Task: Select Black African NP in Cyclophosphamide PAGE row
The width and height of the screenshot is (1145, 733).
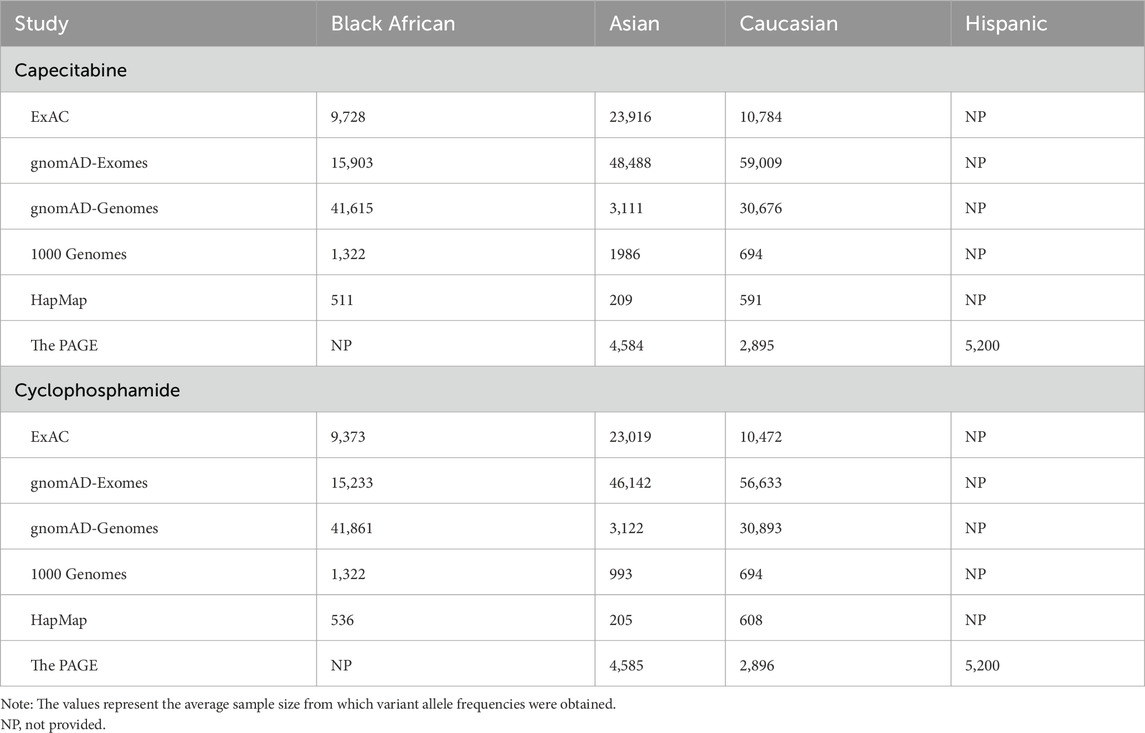Action: coord(341,665)
